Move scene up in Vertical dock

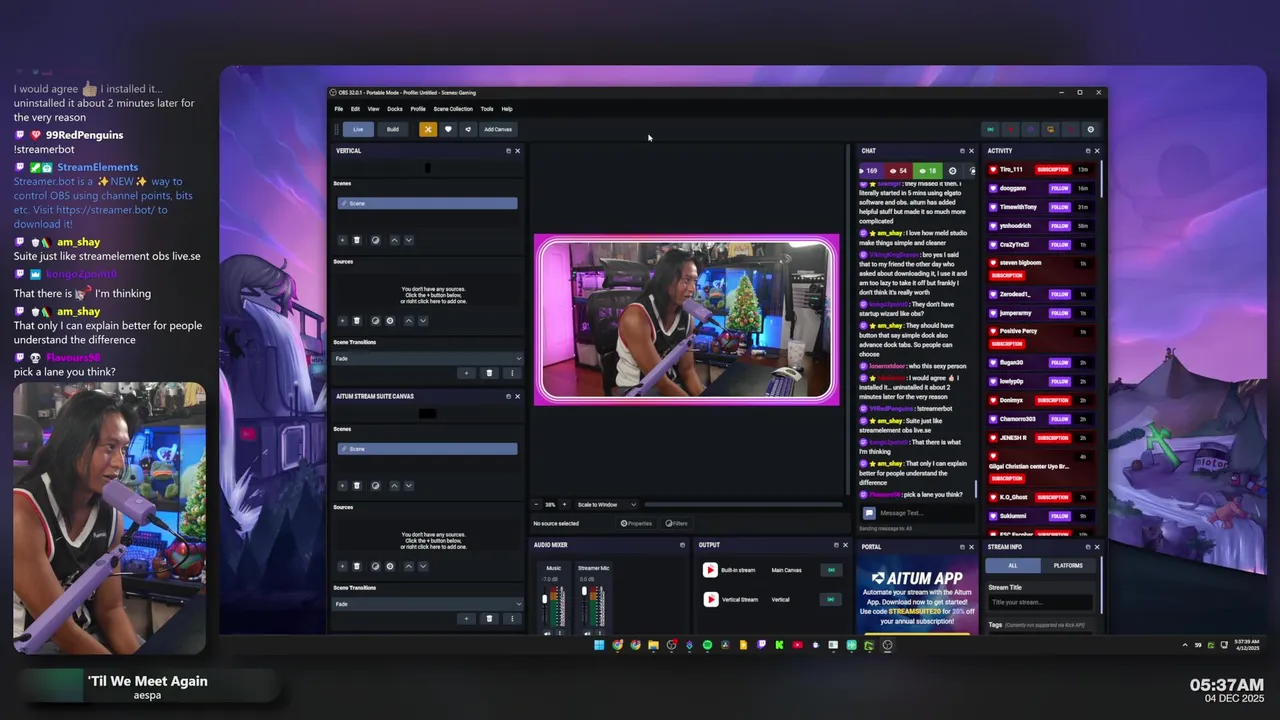point(394,240)
